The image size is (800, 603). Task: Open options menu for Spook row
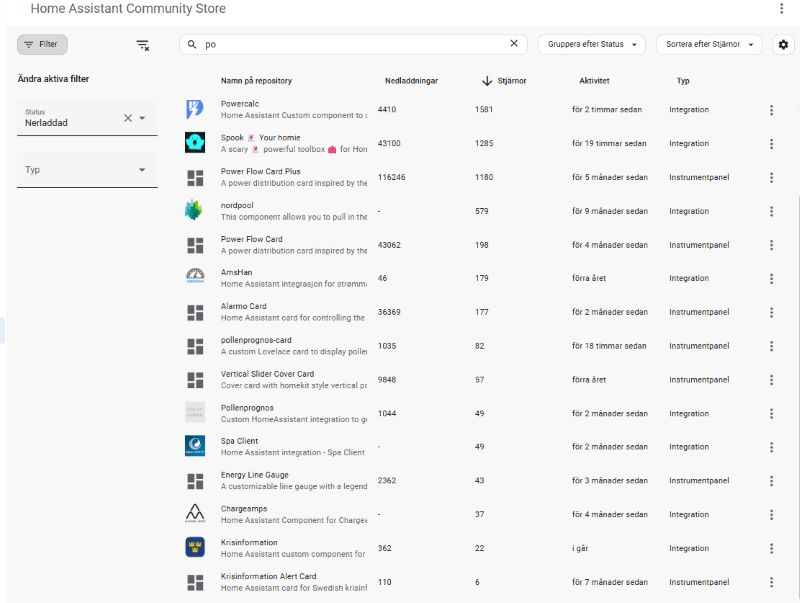coord(771,143)
